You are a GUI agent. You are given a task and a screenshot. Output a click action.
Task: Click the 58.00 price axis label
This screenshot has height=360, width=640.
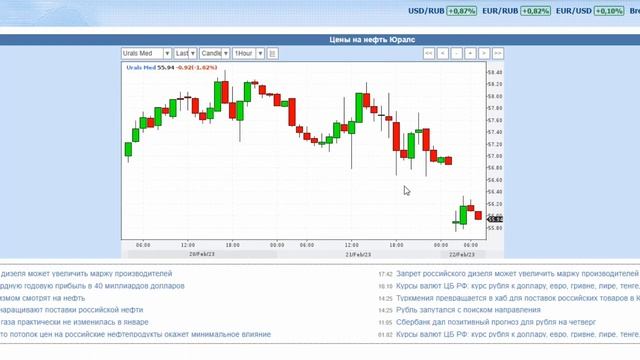click(x=495, y=96)
